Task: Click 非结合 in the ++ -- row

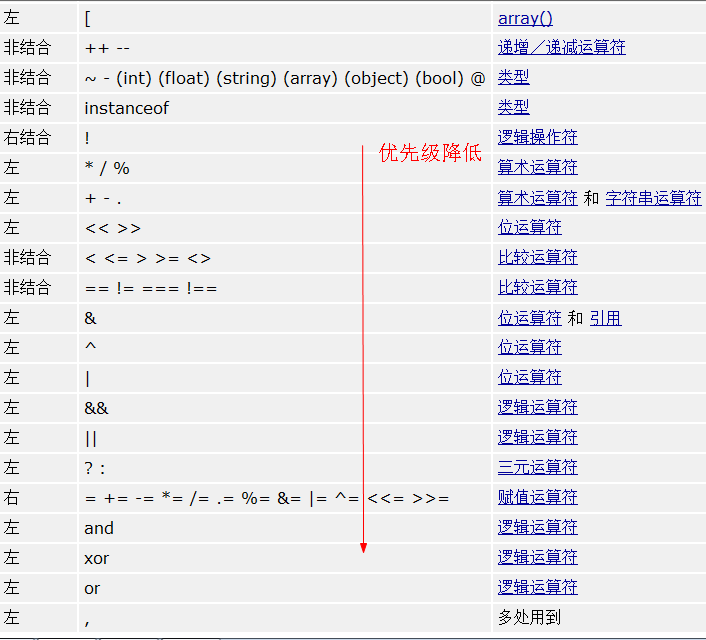Action: click(27, 47)
